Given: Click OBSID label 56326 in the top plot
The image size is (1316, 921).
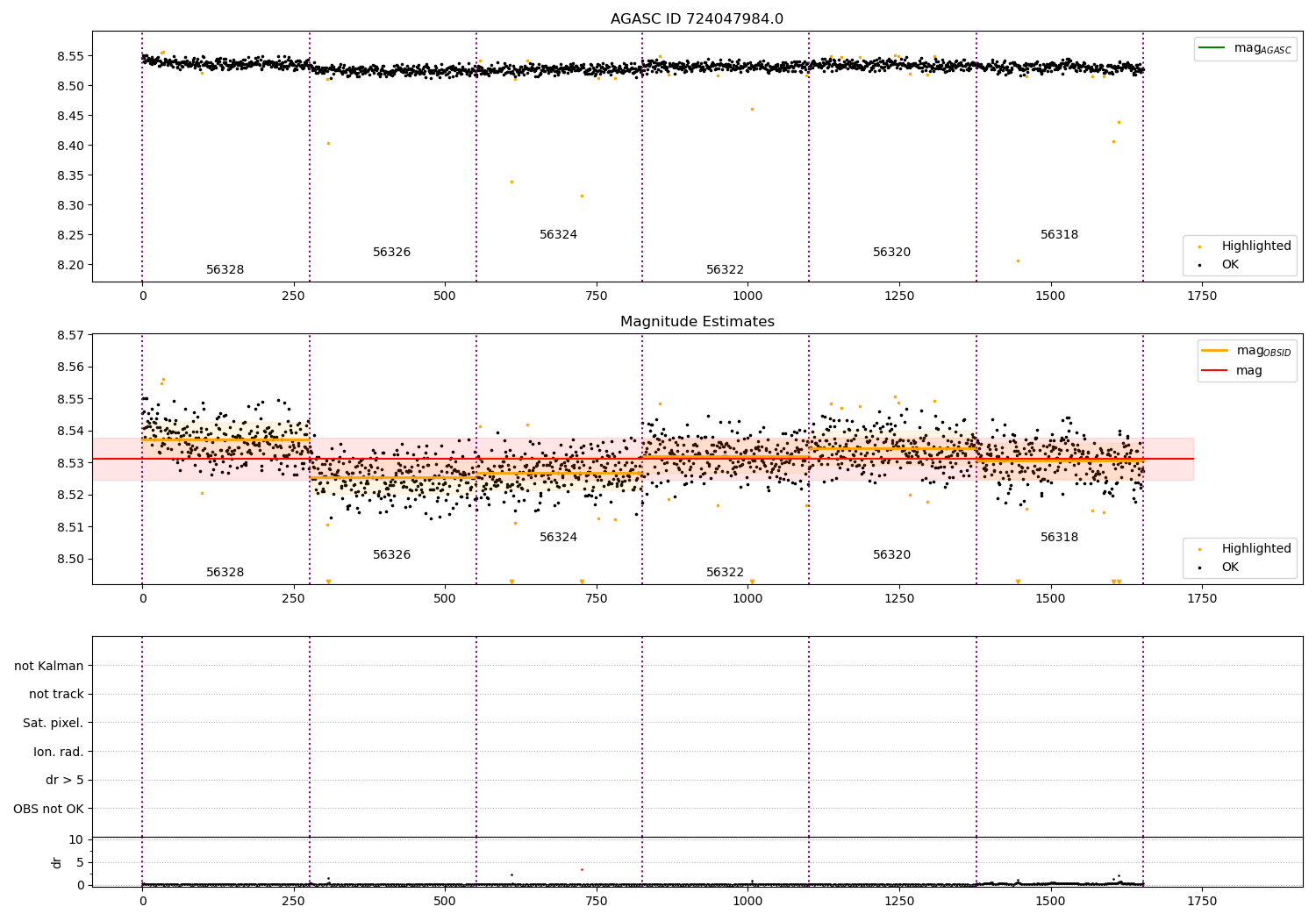Looking at the screenshot, I should [x=392, y=253].
